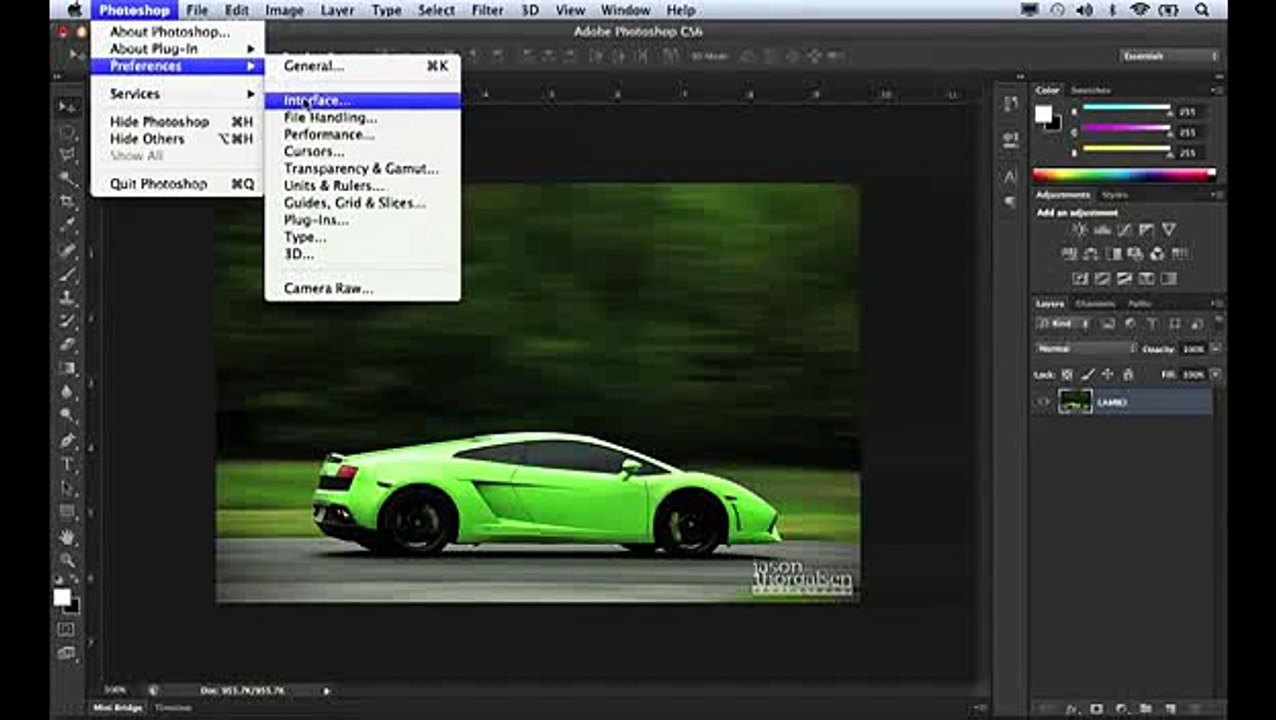Click the LAMBO layer thumbnail
This screenshot has width=1276, height=720.
pos(1076,402)
